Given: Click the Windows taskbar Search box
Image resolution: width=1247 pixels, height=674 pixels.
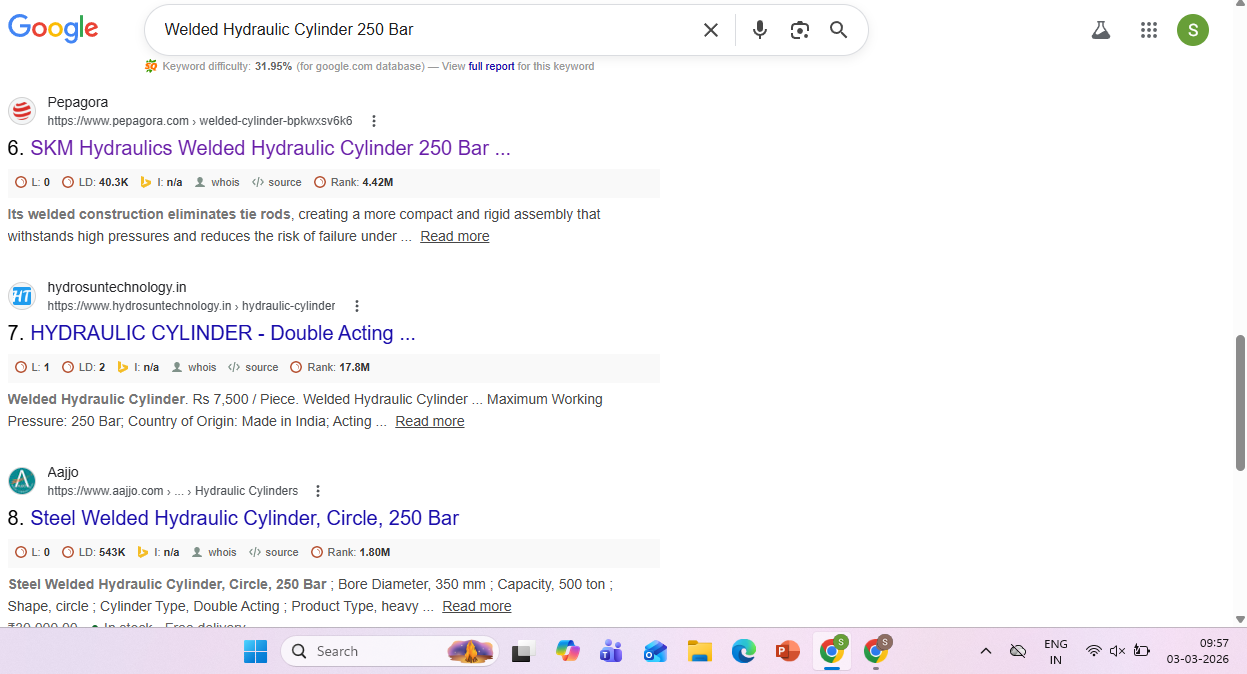Looking at the screenshot, I should (x=389, y=651).
